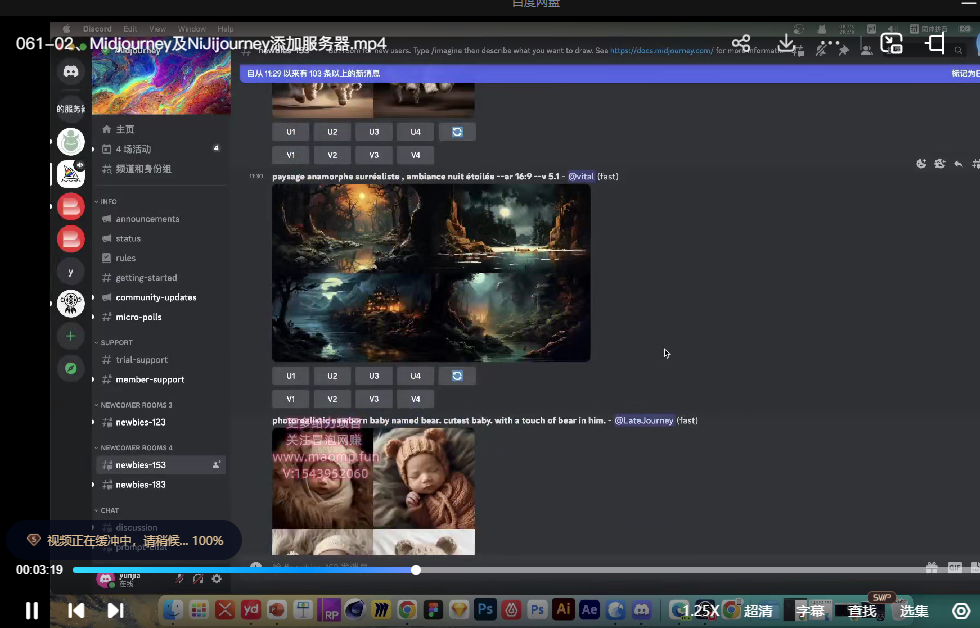
Task: Toggle microphone mute in user panel
Action: 179,579
